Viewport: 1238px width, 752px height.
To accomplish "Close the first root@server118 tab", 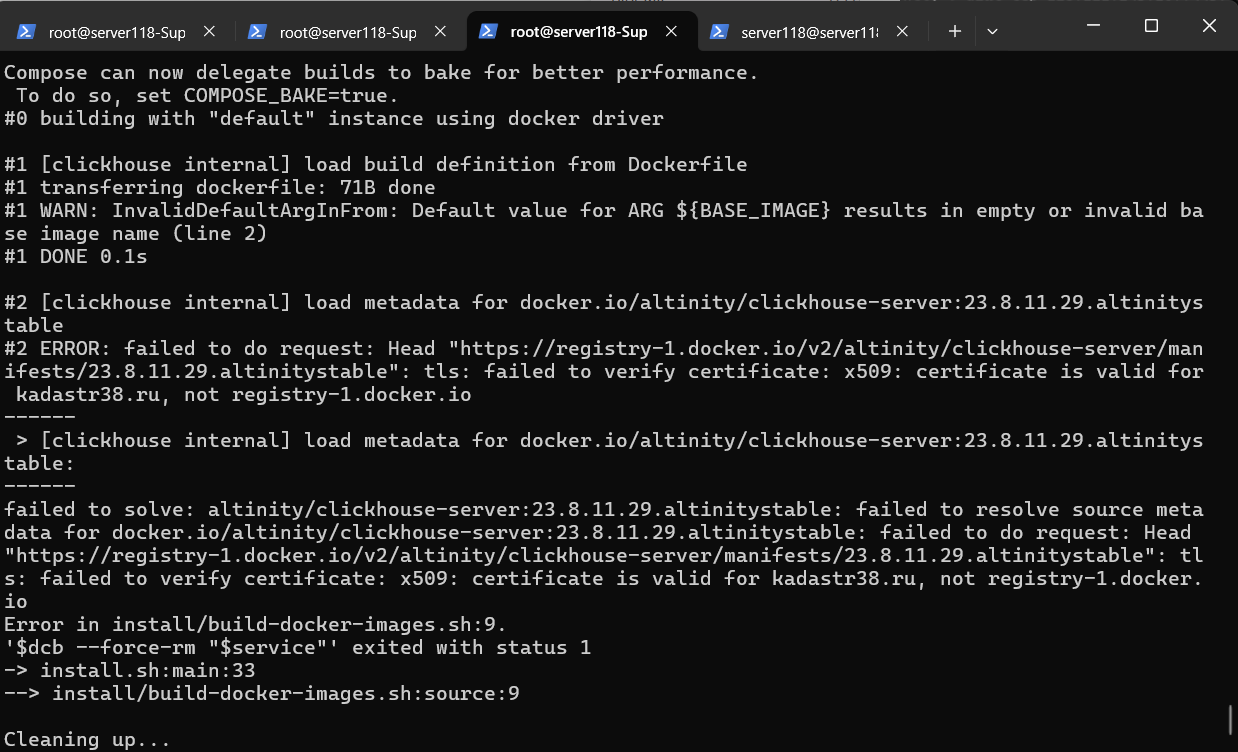I will [209, 32].
